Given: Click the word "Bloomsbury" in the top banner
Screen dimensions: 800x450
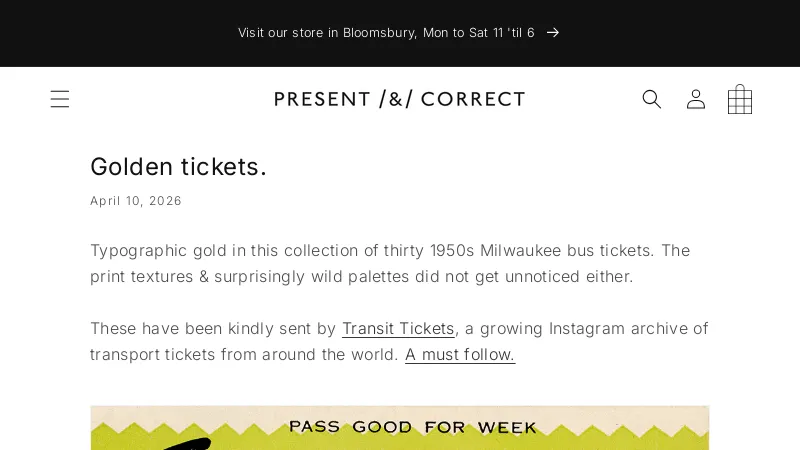Looking at the screenshot, I should (379, 33).
